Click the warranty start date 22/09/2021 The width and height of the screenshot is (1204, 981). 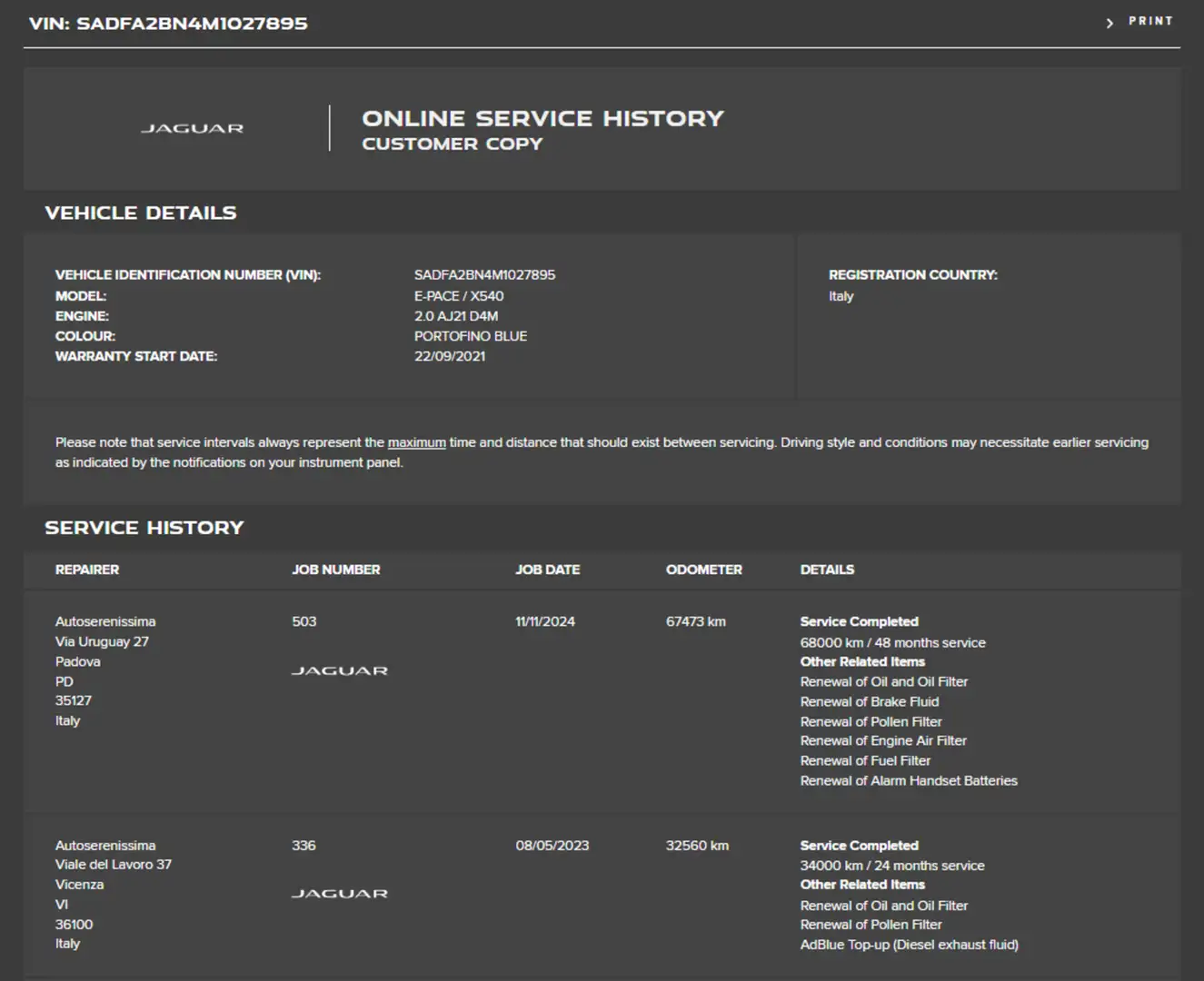pos(450,356)
